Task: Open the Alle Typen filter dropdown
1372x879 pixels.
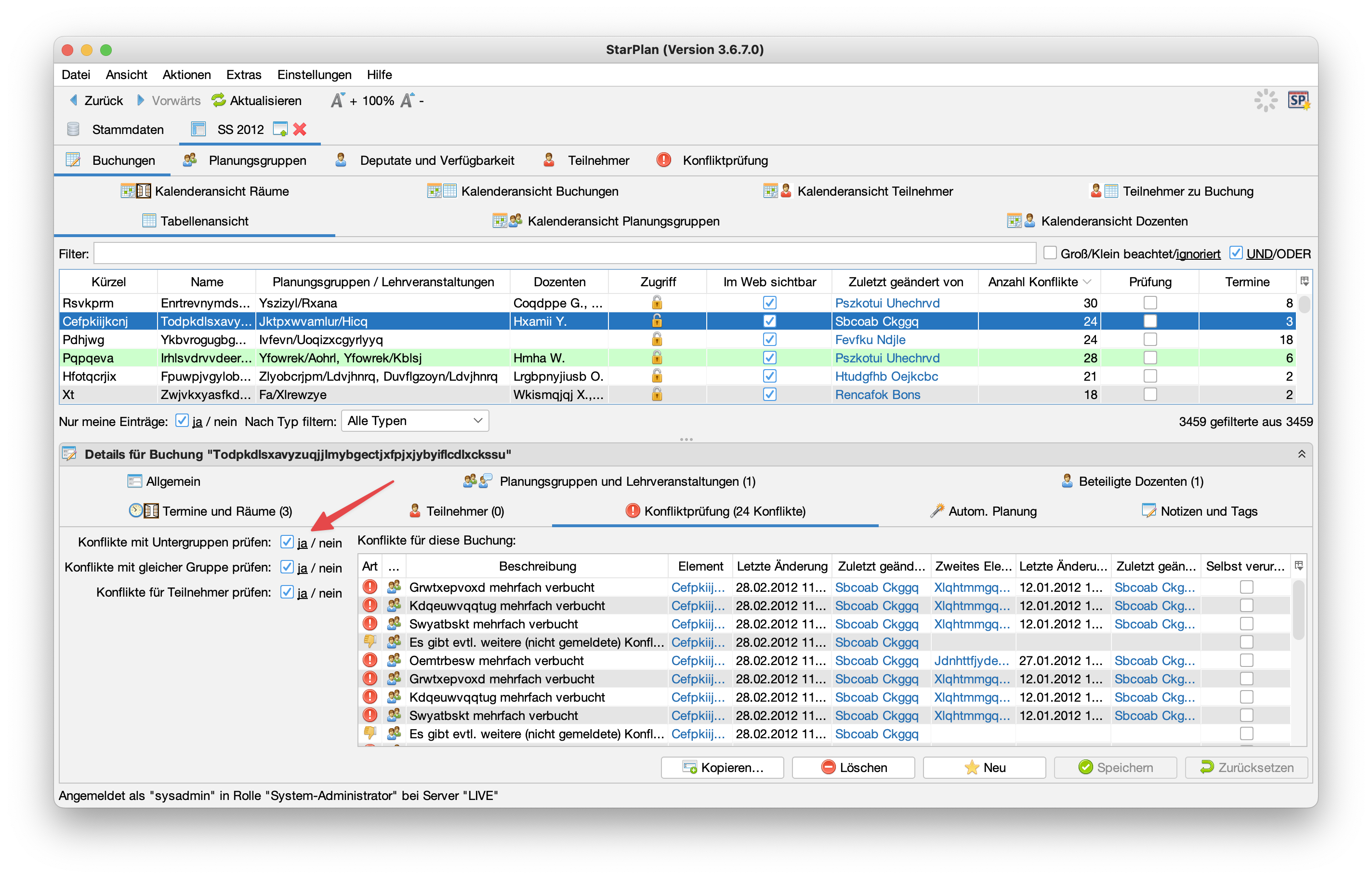Action: (x=415, y=421)
